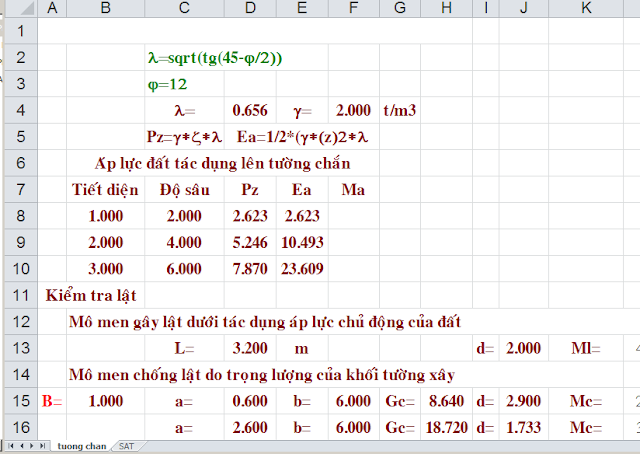640x454 pixels.
Task: Select the Gc value 18.720 cell
Action: click(440, 427)
